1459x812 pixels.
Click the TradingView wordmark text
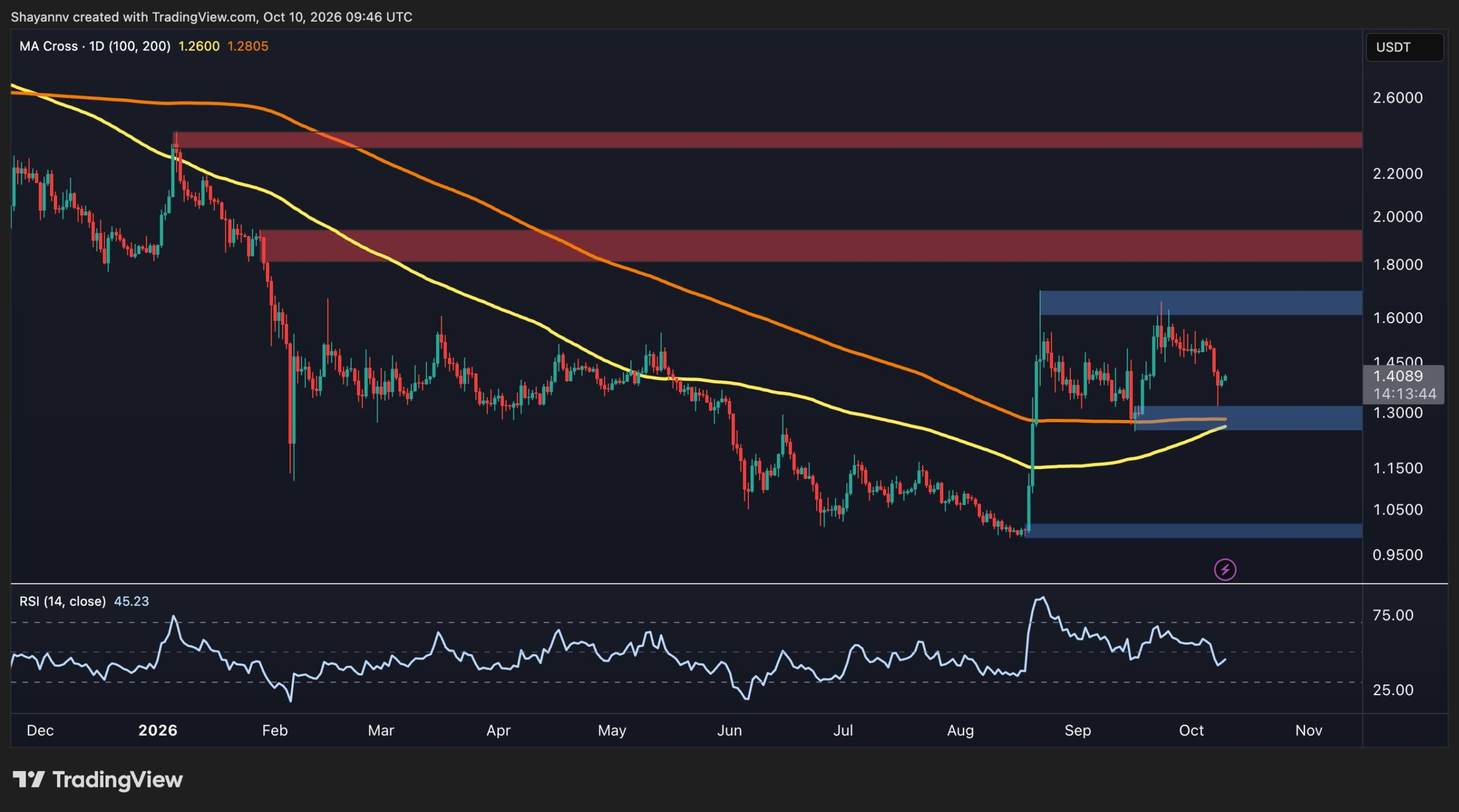(117, 780)
